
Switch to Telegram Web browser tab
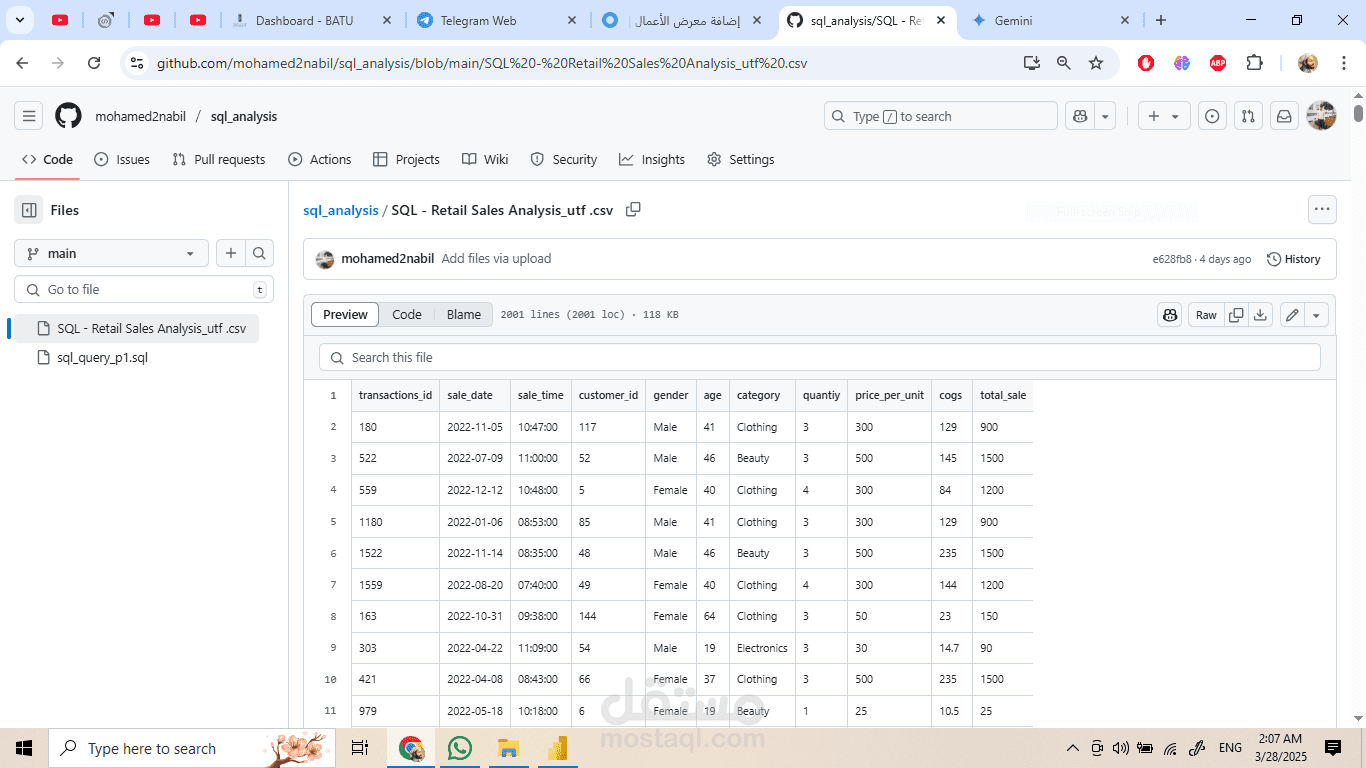[x=496, y=20]
